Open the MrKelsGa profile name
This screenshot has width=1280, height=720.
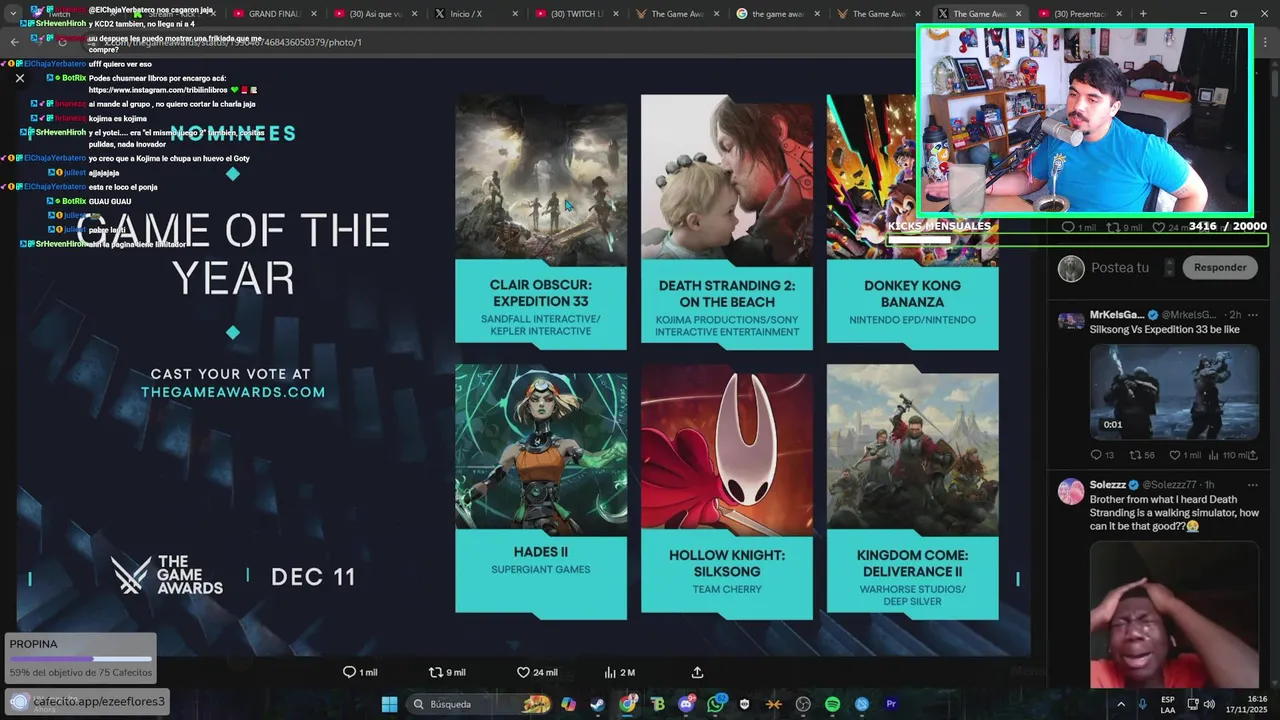[1116, 315]
